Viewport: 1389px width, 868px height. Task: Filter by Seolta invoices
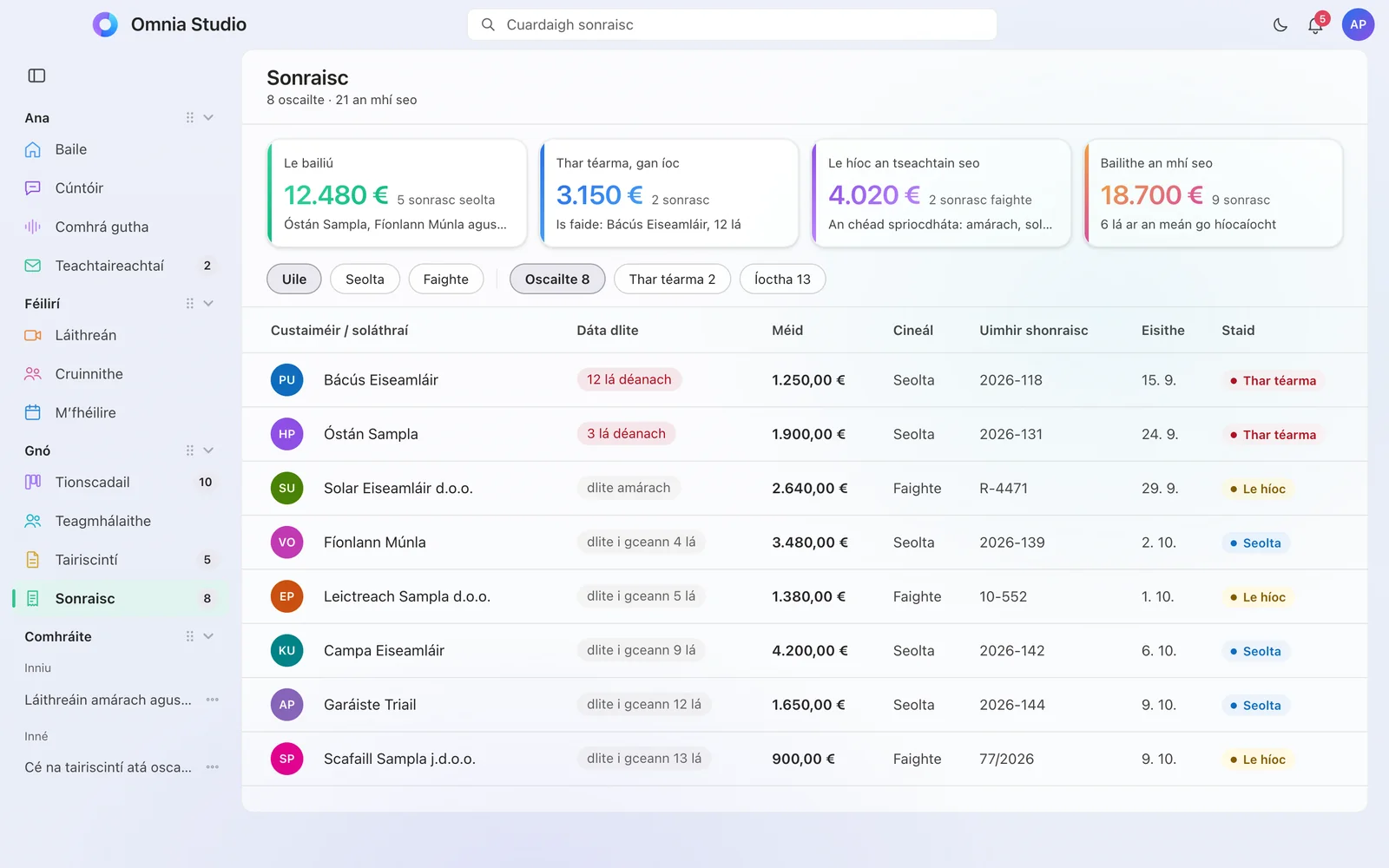click(x=365, y=279)
